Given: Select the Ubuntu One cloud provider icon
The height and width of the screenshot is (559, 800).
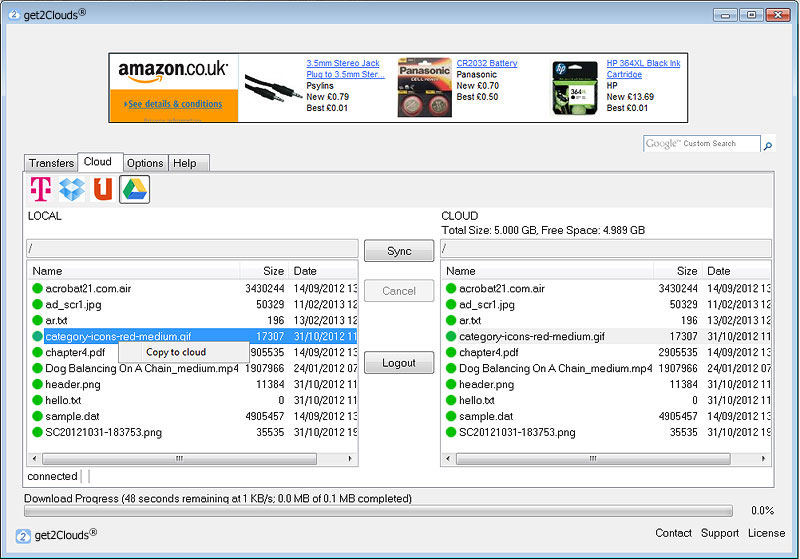Looking at the screenshot, I should 102,188.
